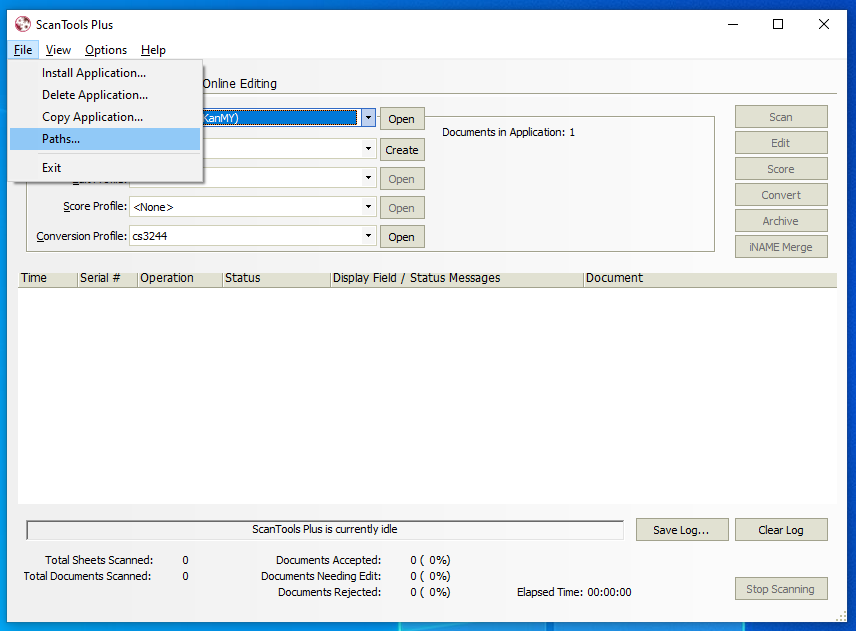
Task: Click the Save Log… button
Action: point(682,530)
